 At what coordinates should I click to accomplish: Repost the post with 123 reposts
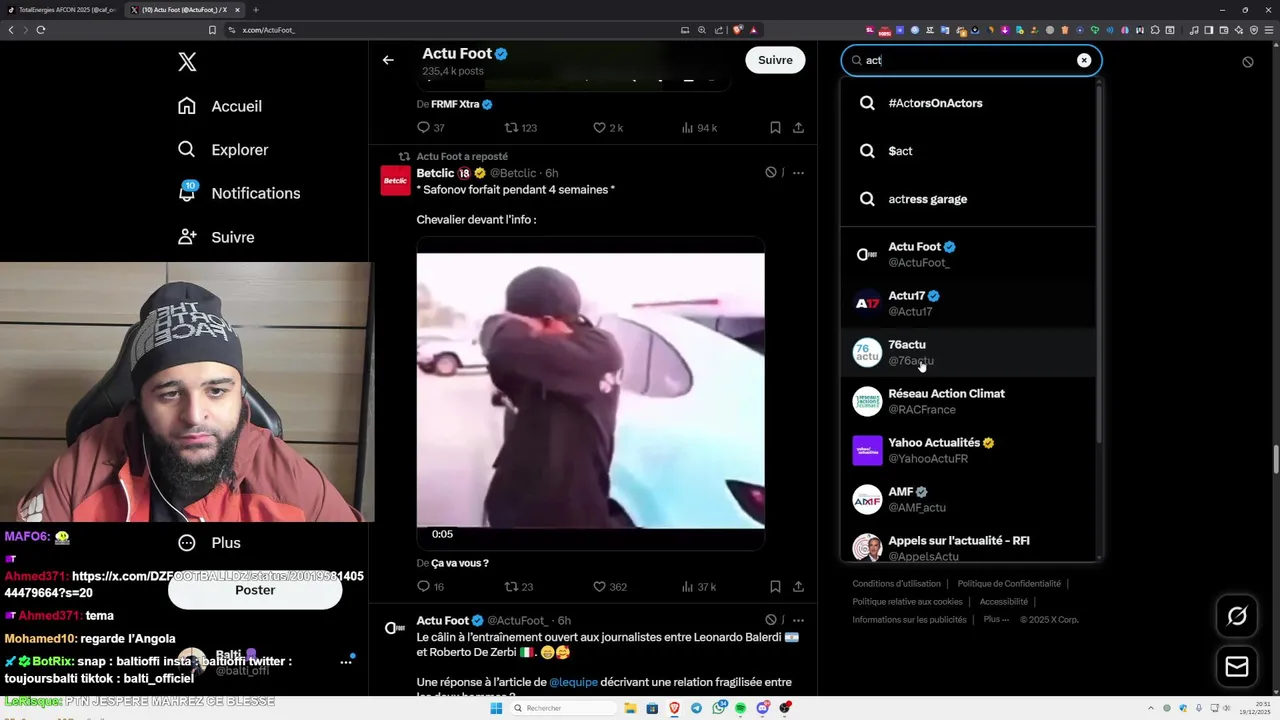tap(521, 128)
